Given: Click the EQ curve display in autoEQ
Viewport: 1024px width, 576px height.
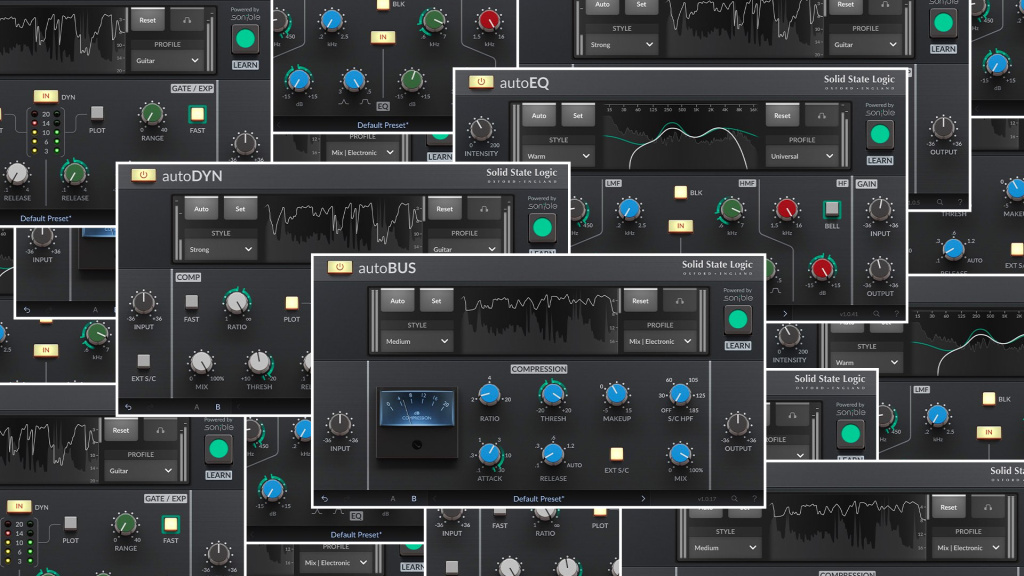Looking at the screenshot, I should coord(680,136).
